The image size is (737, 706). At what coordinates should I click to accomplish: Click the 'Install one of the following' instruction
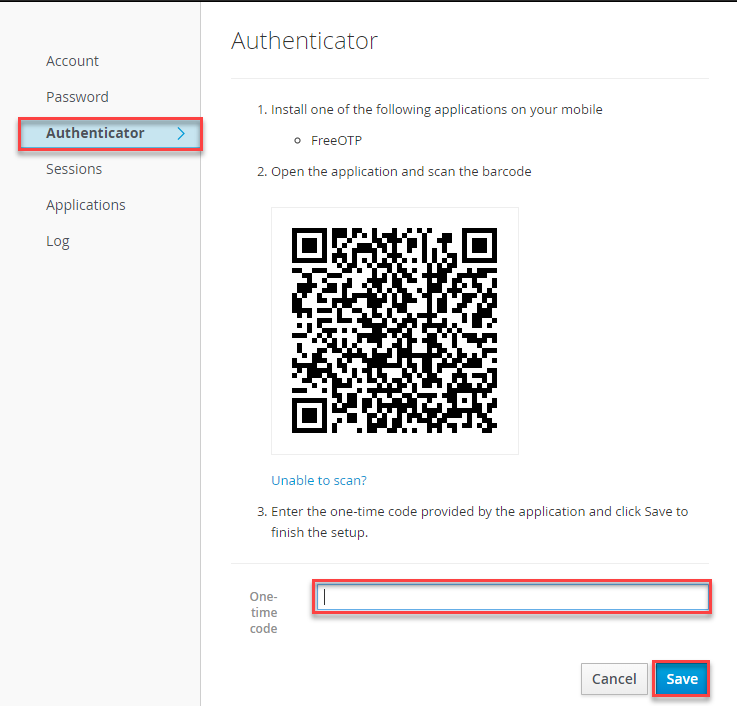pyautogui.click(x=436, y=109)
